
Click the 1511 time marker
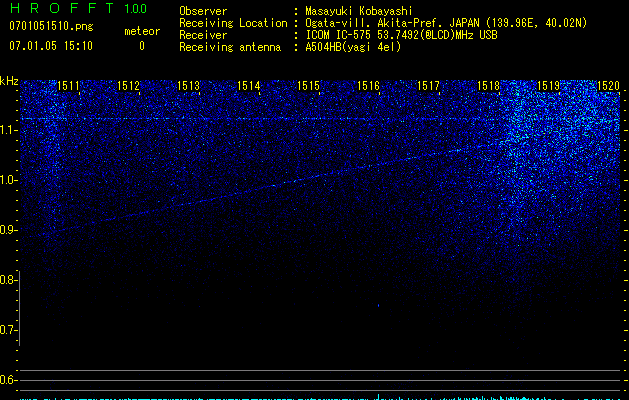[69, 85]
